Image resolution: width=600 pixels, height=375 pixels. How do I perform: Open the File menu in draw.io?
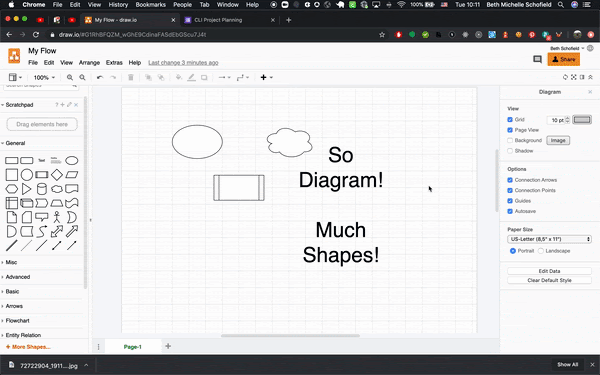tap(33, 63)
